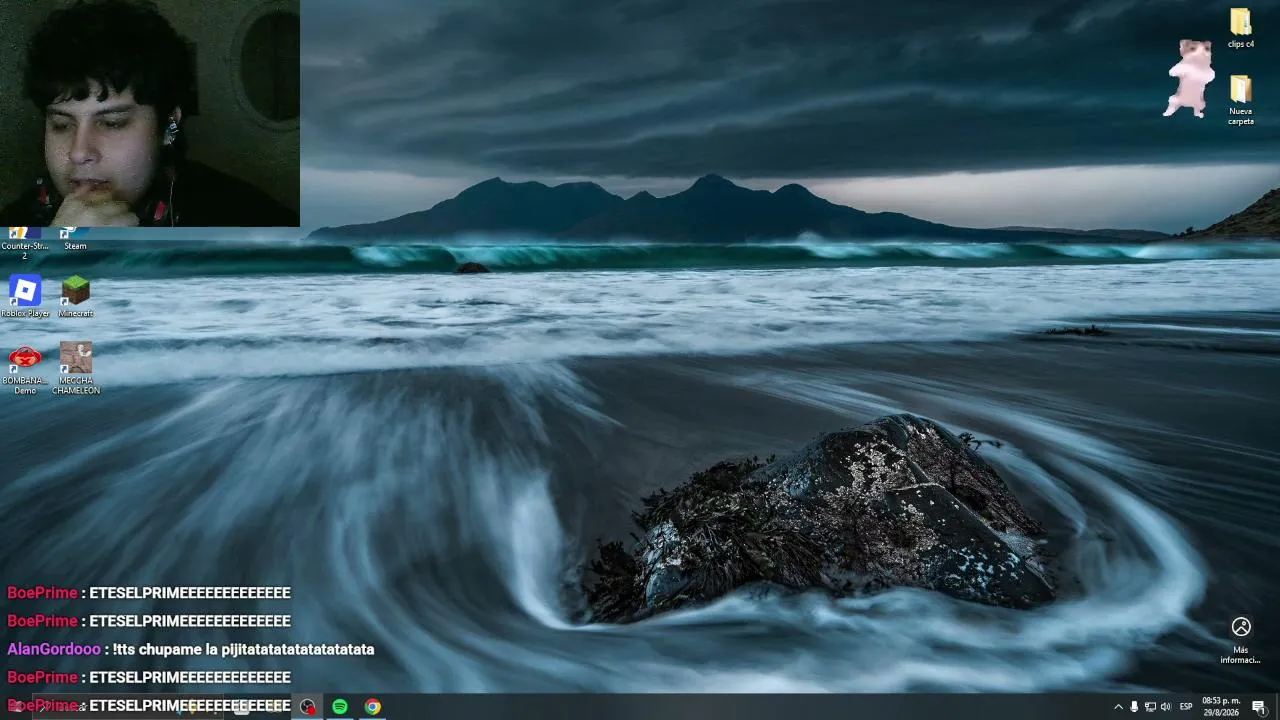The image size is (1280, 720).
Task: Click the webcam overlay in the corner
Action: 150,113
